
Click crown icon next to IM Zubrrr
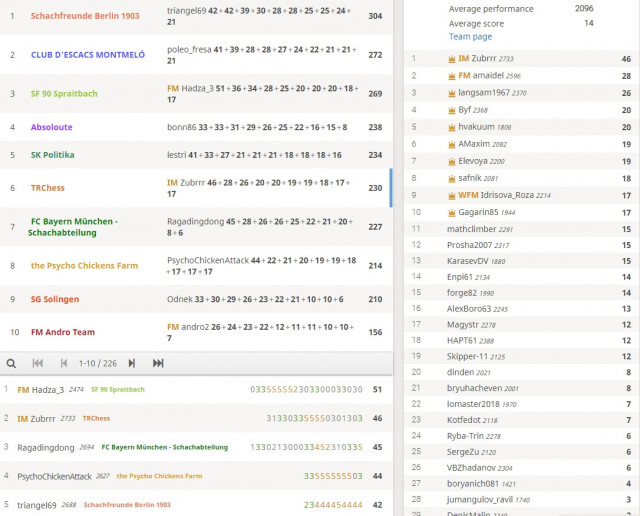point(452,59)
